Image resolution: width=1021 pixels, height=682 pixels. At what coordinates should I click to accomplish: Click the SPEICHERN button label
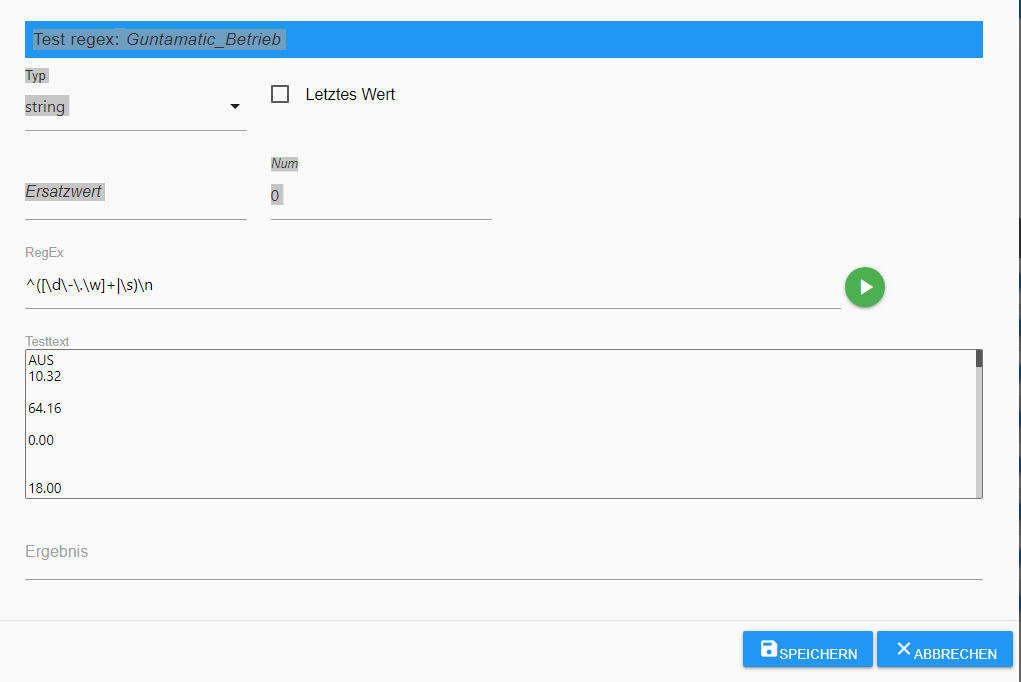coord(818,654)
